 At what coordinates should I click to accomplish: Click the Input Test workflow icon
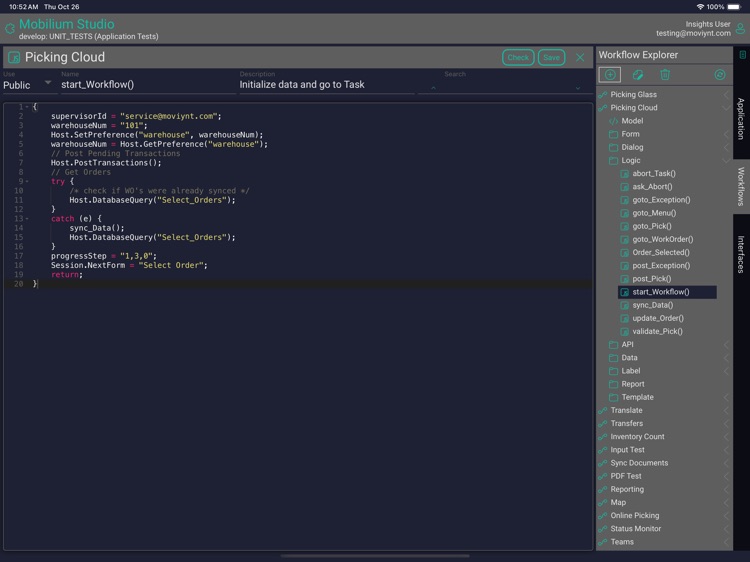tap(603, 450)
